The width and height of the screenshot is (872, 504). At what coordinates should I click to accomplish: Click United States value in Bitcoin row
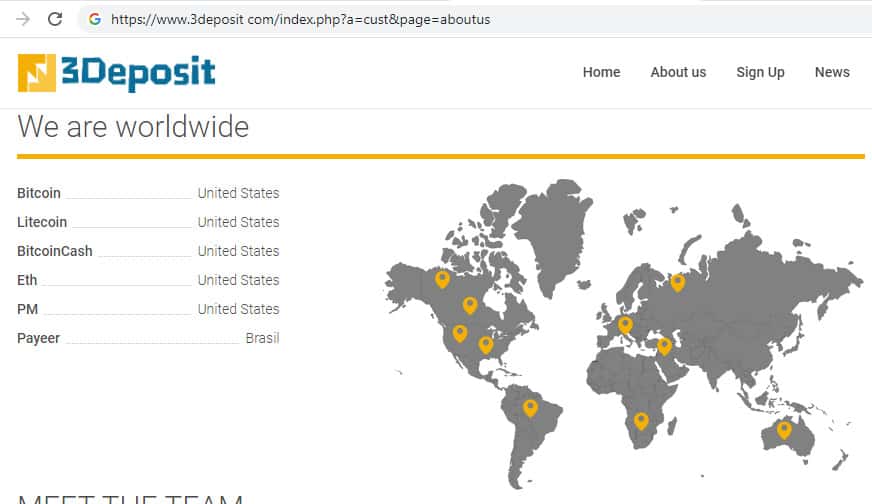pyautogui.click(x=239, y=193)
